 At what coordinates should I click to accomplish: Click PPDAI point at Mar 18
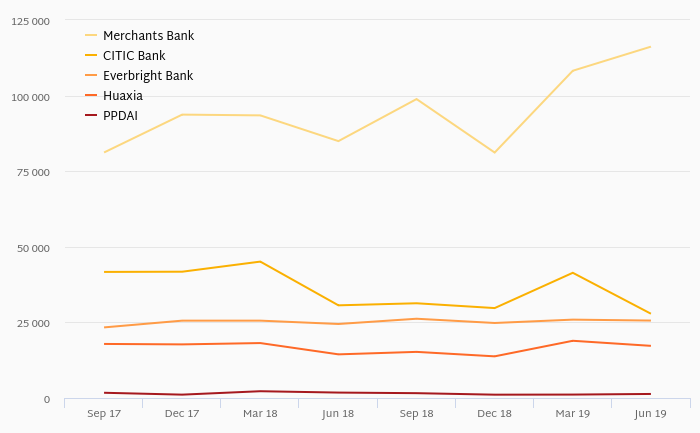click(x=260, y=391)
